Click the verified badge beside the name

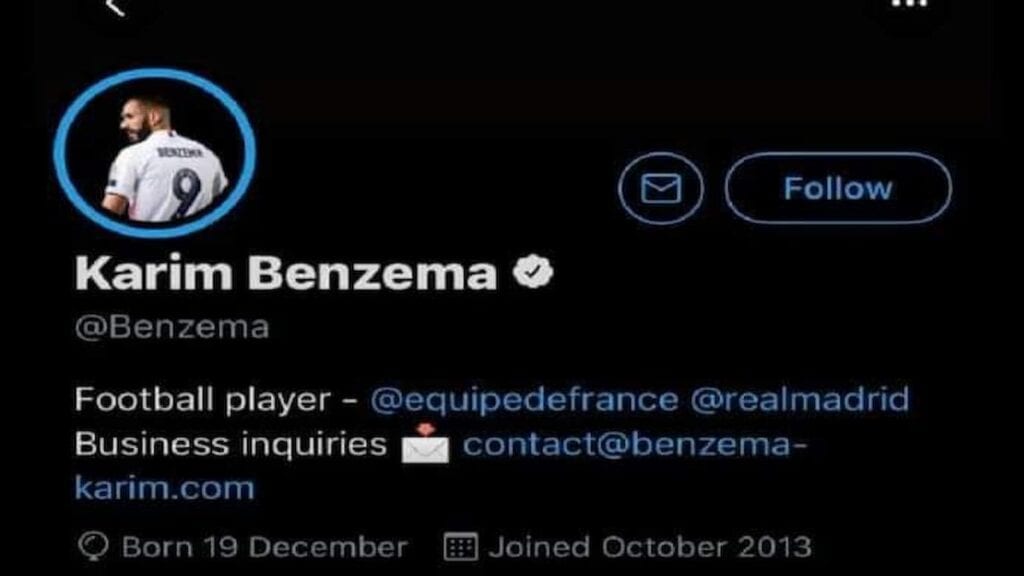(x=533, y=272)
